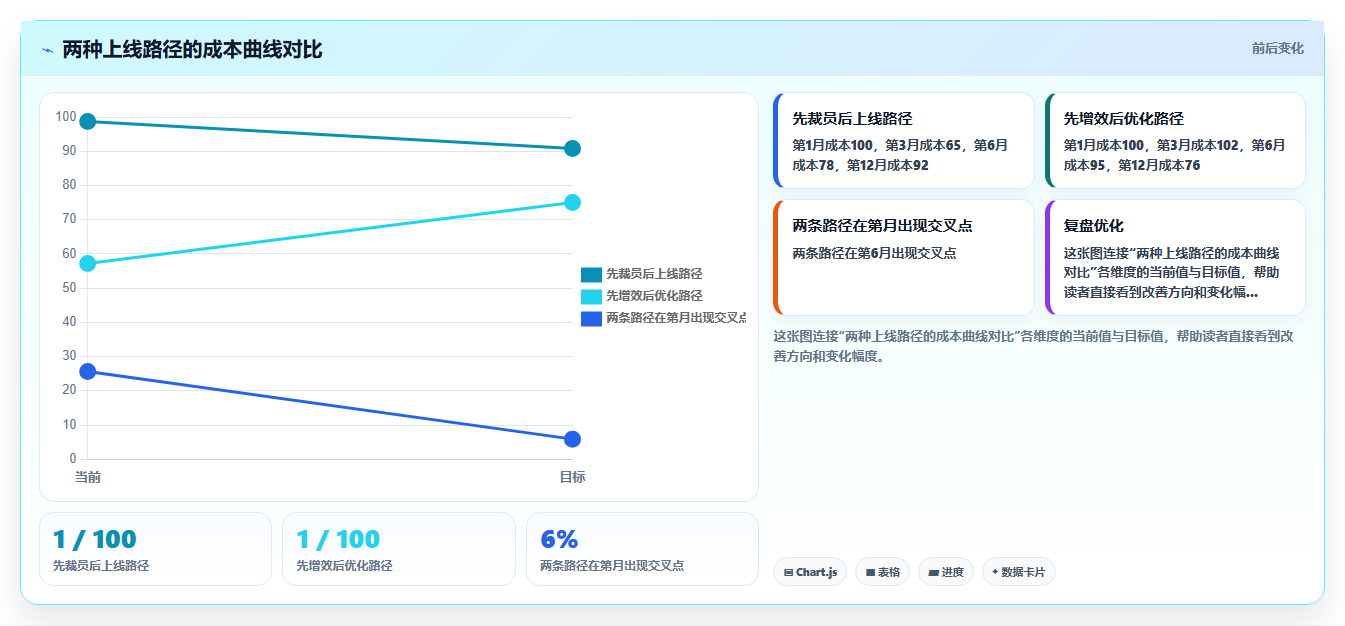
Task: Select the teal data point at 目标
Action: [x=572, y=149]
